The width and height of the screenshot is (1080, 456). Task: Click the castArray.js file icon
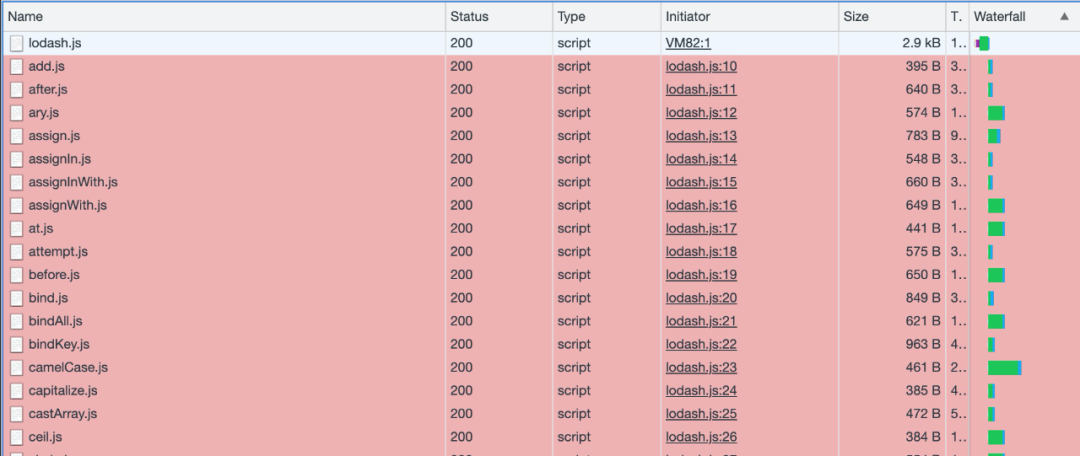coord(17,414)
